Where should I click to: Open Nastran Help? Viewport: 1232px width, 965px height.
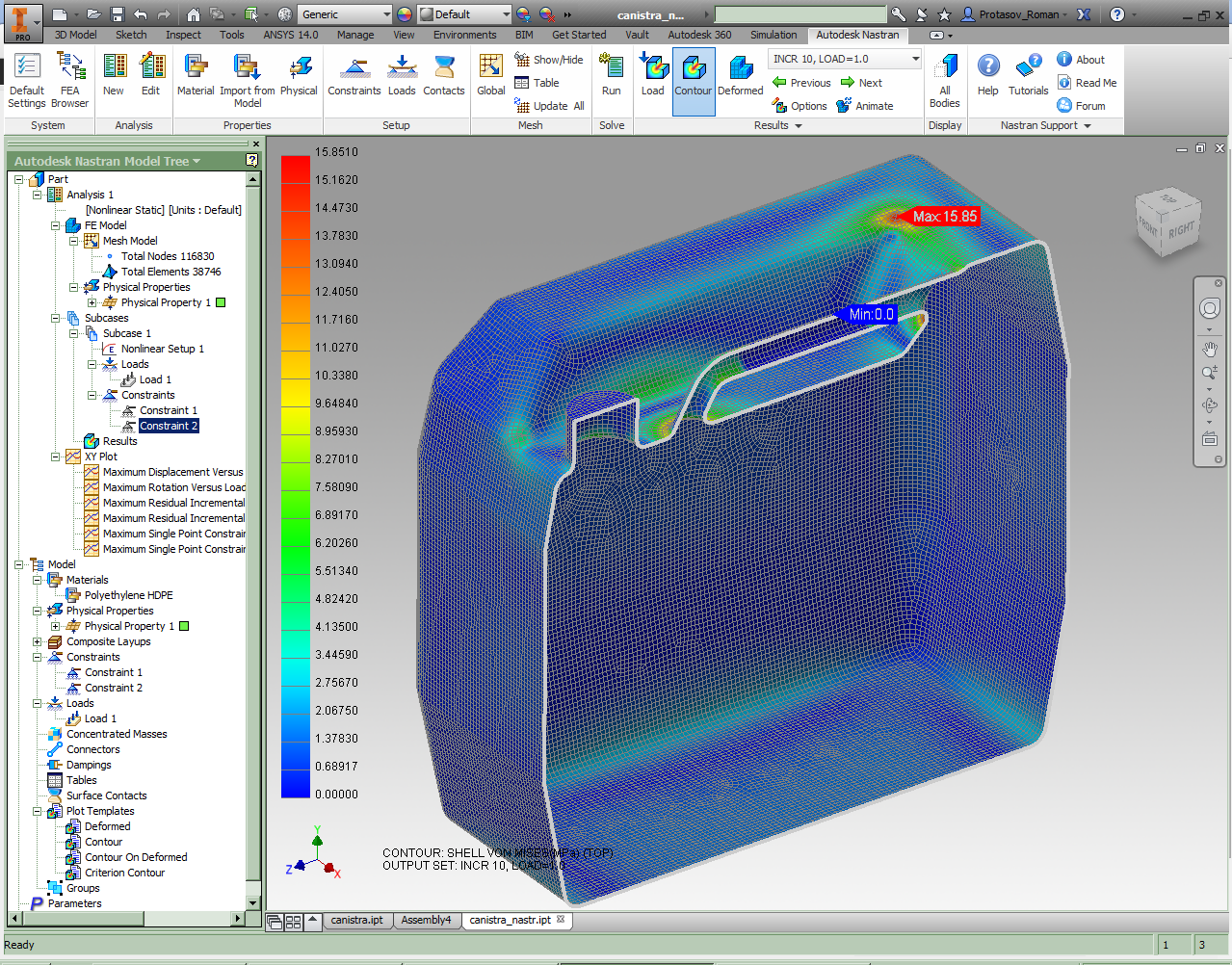(988, 75)
